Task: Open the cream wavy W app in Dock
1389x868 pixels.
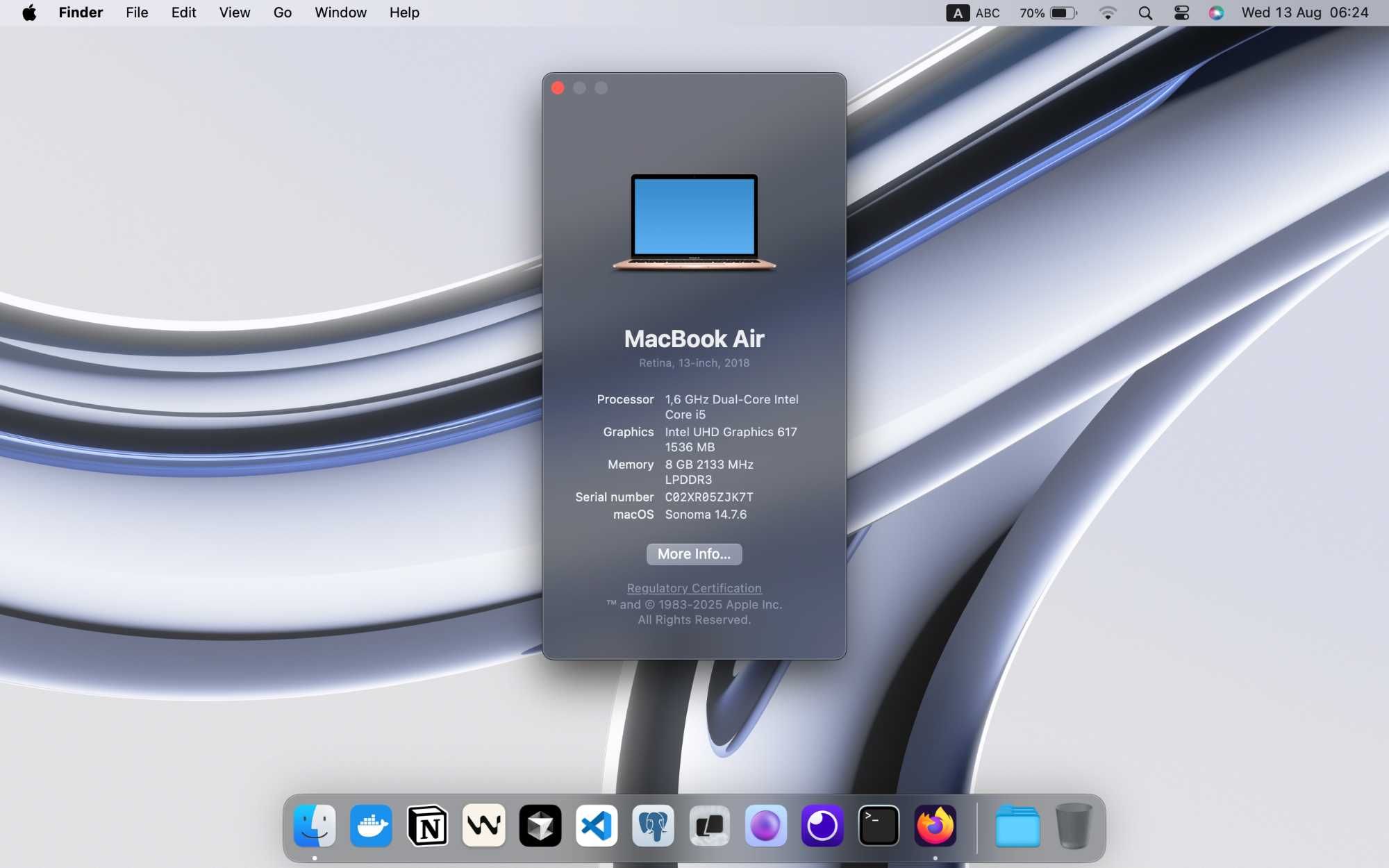Action: (x=484, y=826)
